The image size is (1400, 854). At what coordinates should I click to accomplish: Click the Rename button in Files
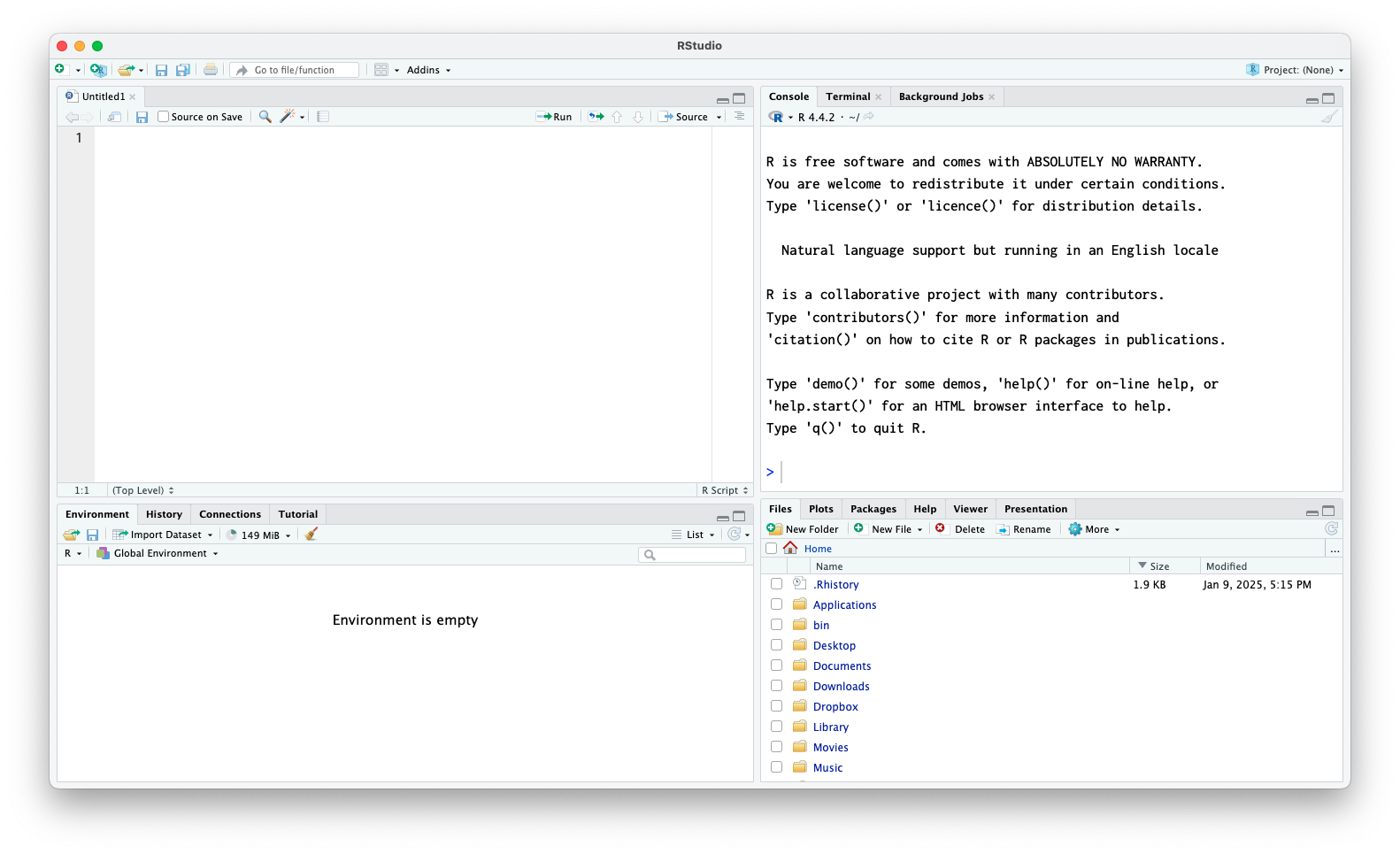click(x=1024, y=529)
